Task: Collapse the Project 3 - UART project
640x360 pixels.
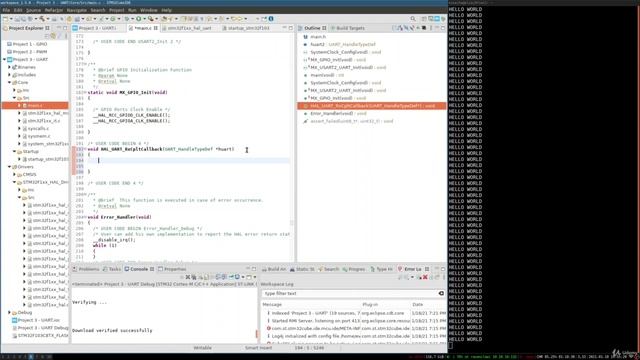Action: pos(4,59)
